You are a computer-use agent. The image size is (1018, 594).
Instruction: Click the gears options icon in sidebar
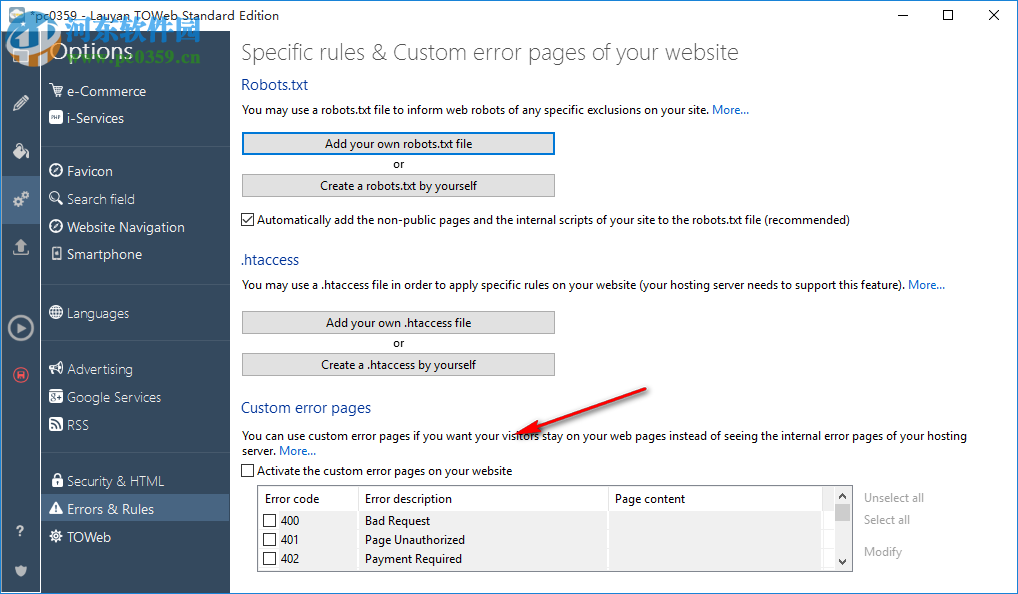coord(20,200)
